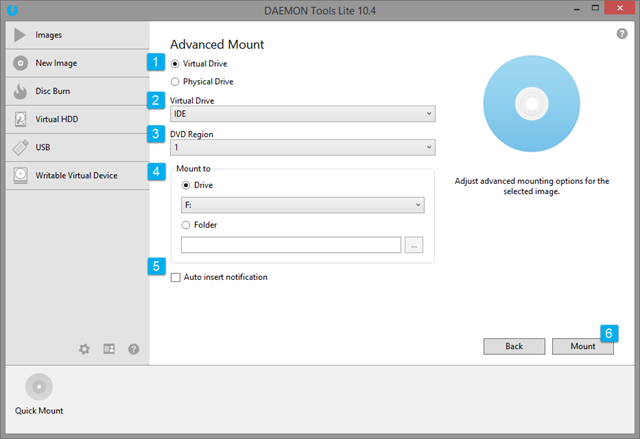Click in the folder path input field
Image resolution: width=640 pixels, height=439 pixels.
click(291, 245)
